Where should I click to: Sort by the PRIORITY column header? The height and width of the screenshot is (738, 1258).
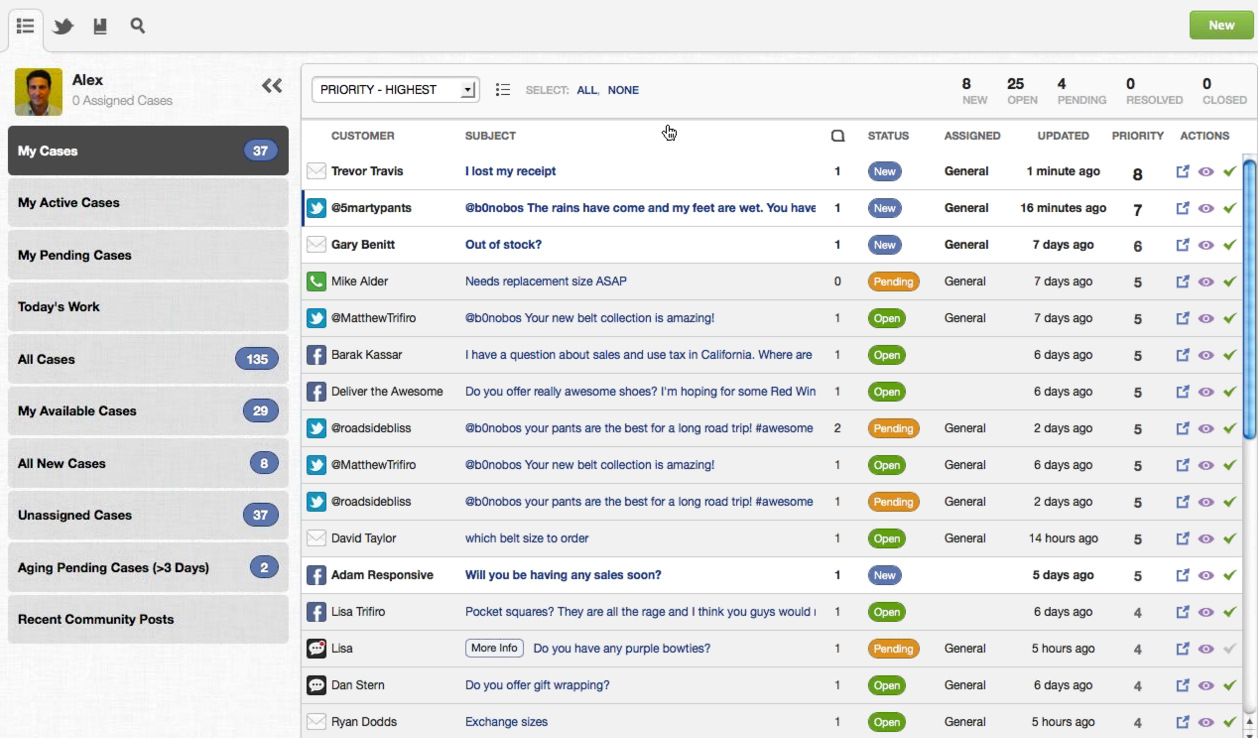[x=1138, y=136]
